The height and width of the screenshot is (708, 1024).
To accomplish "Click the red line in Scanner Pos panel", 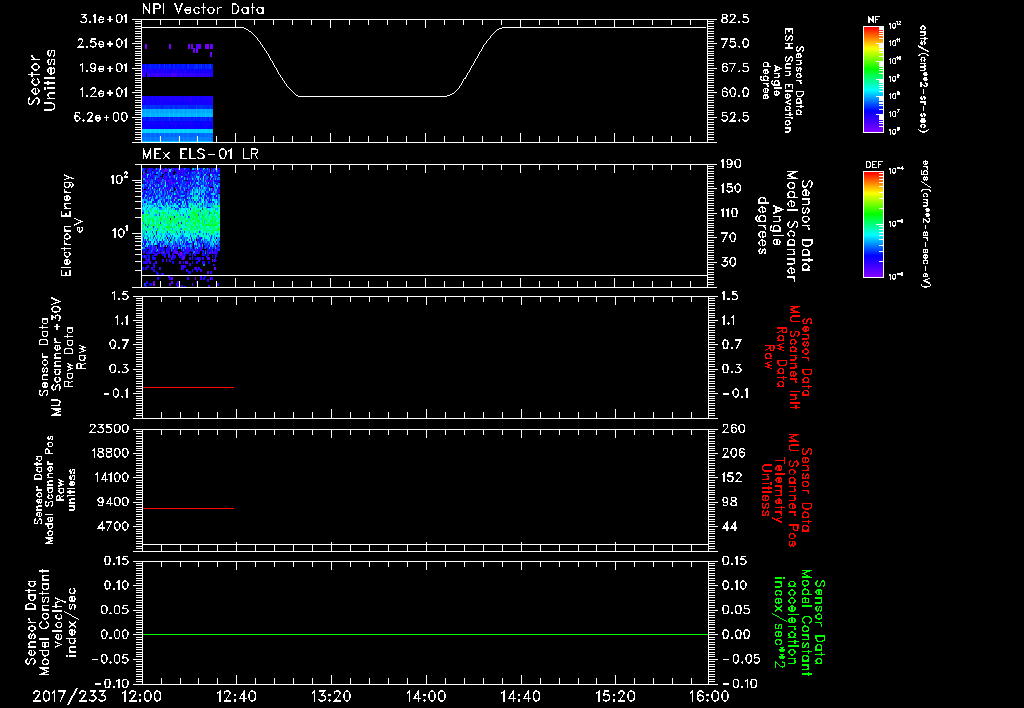I will [x=188, y=508].
